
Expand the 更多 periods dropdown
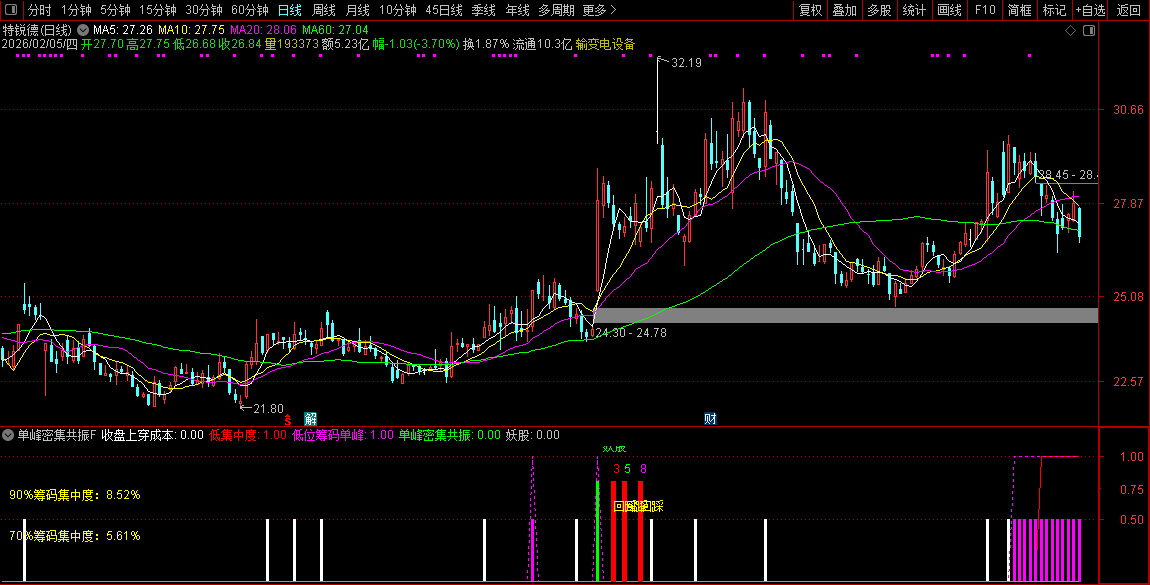[x=598, y=10]
